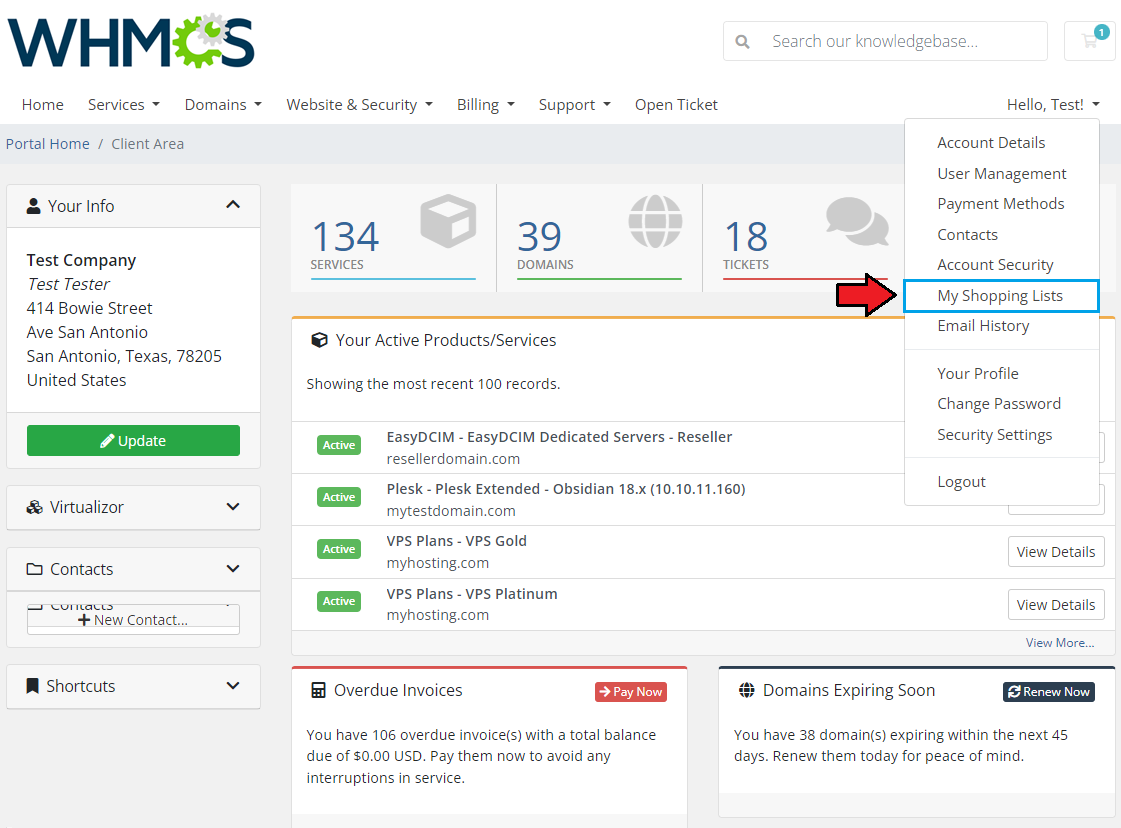This screenshot has width=1121, height=828.
Task: Click the WHMCS logo
Action: pyautogui.click(x=131, y=43)
